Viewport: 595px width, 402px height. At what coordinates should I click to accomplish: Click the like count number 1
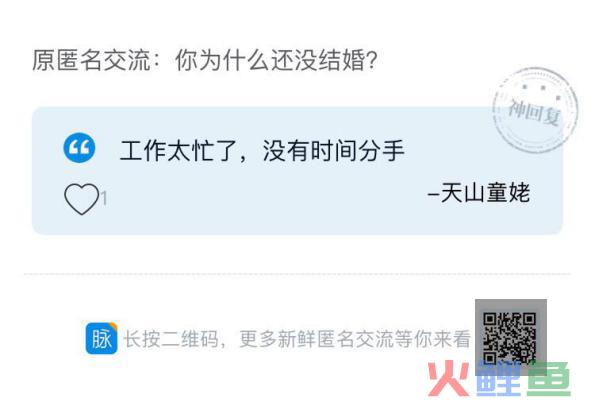[x=104, y=198]
